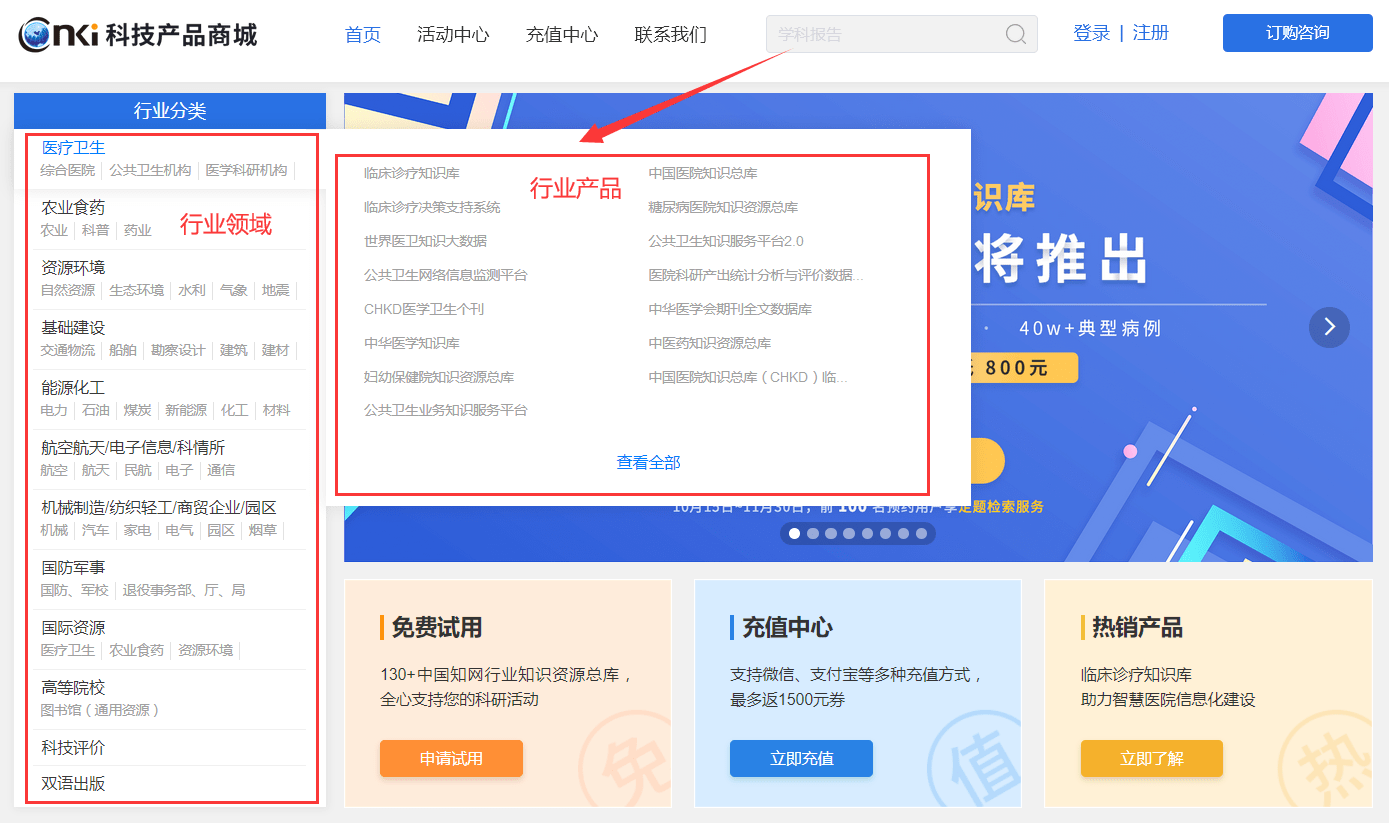The width and height of the screenshot is (1389, 823).
Task: Select the 能源化工 industry category
Action: click(73, 388)
